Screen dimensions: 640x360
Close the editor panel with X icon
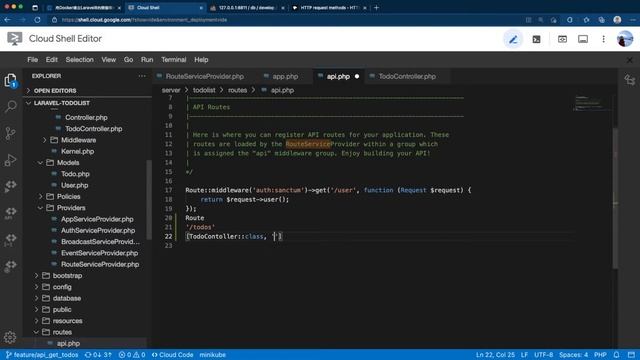629,60
